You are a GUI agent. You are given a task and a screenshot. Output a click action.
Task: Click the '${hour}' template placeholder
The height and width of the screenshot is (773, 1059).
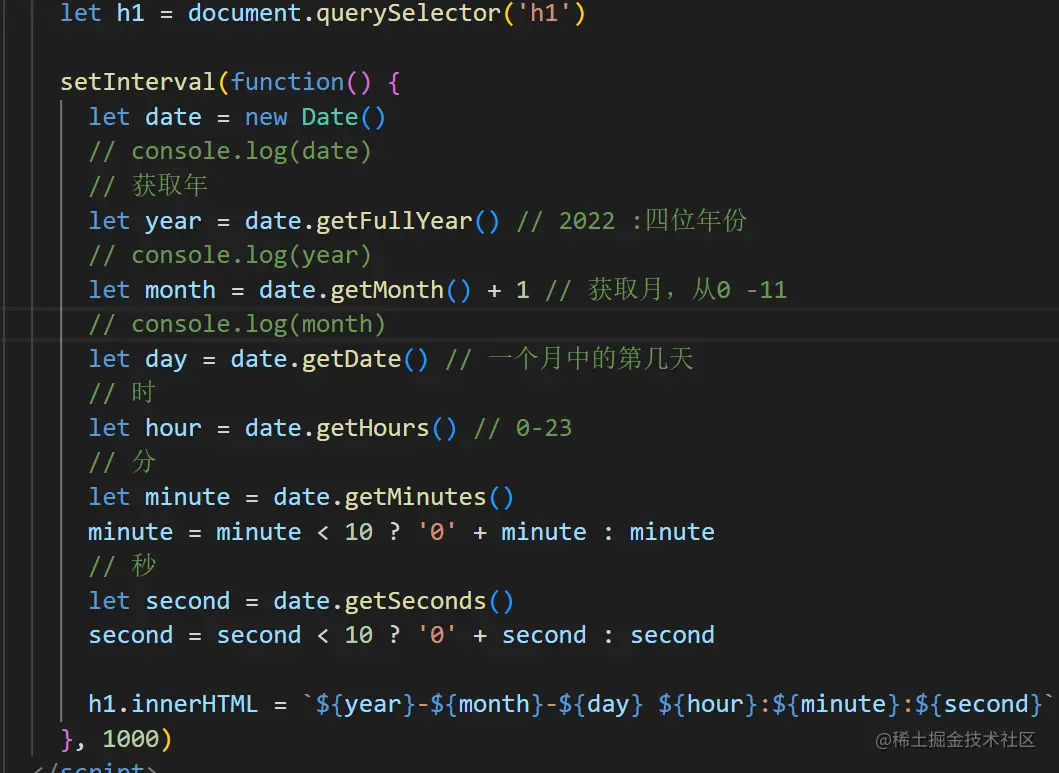click(x=708, y=704)
